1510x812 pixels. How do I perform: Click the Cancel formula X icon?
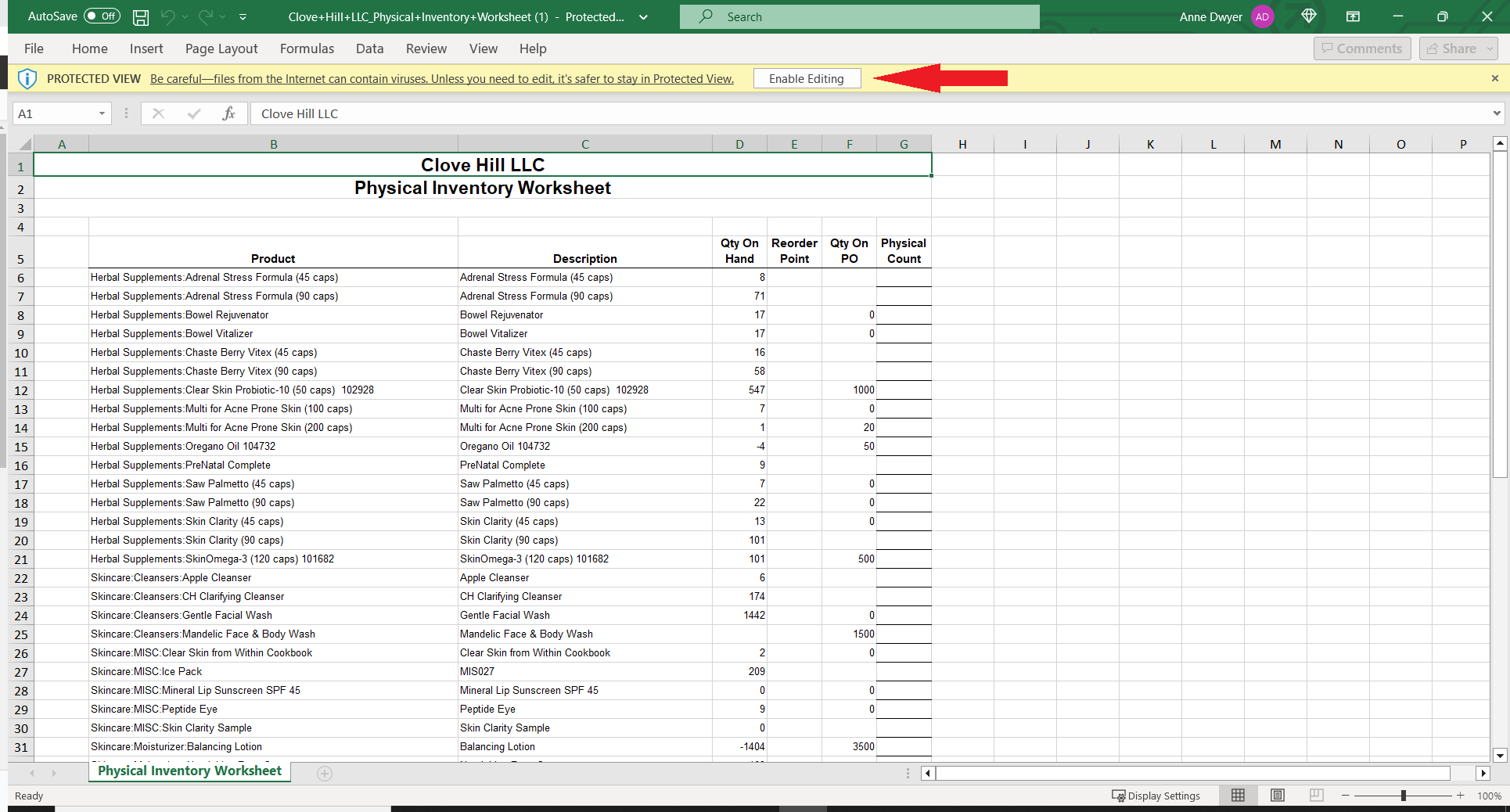[x=158, y=113]
